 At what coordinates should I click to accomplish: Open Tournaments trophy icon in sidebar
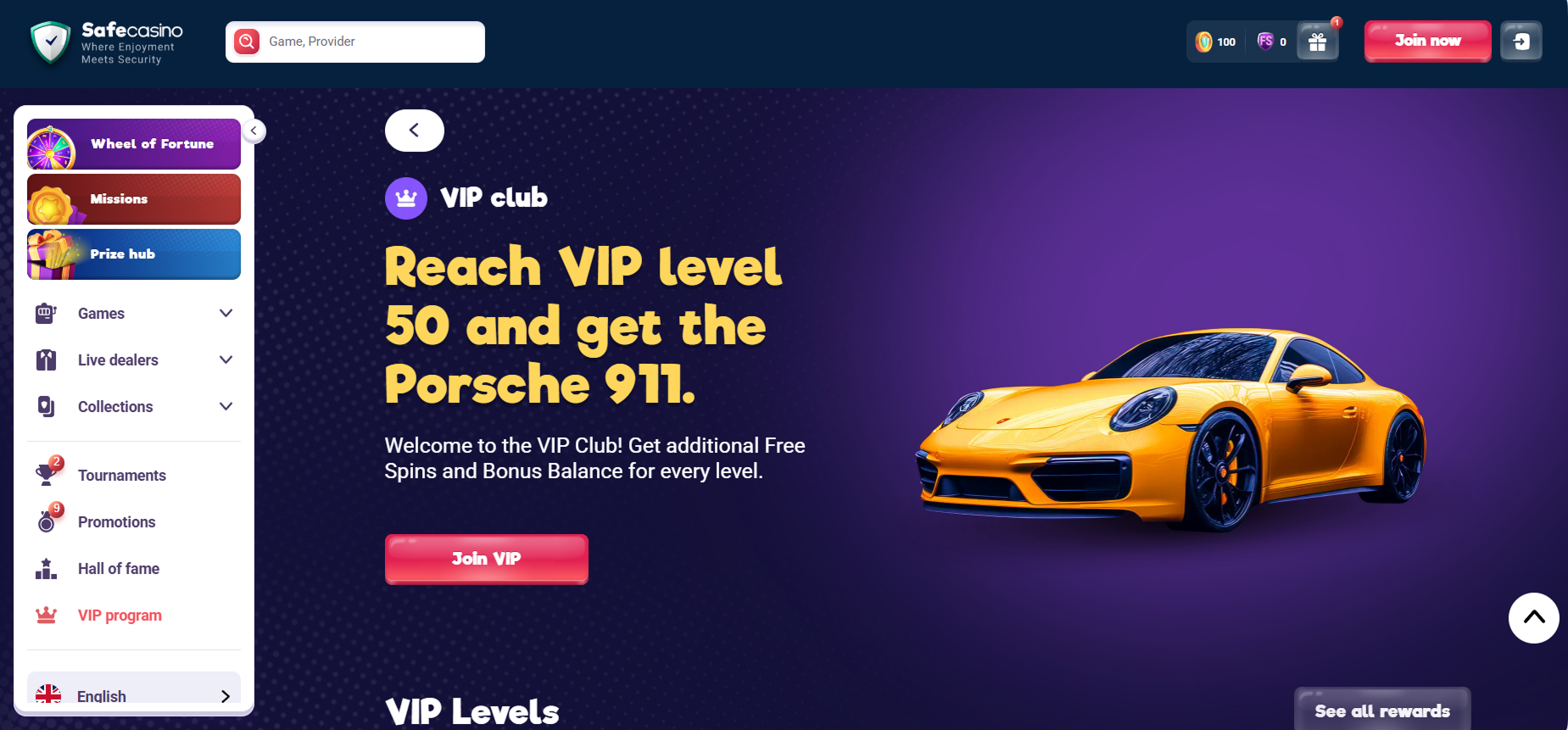click(x=47, y=474)
